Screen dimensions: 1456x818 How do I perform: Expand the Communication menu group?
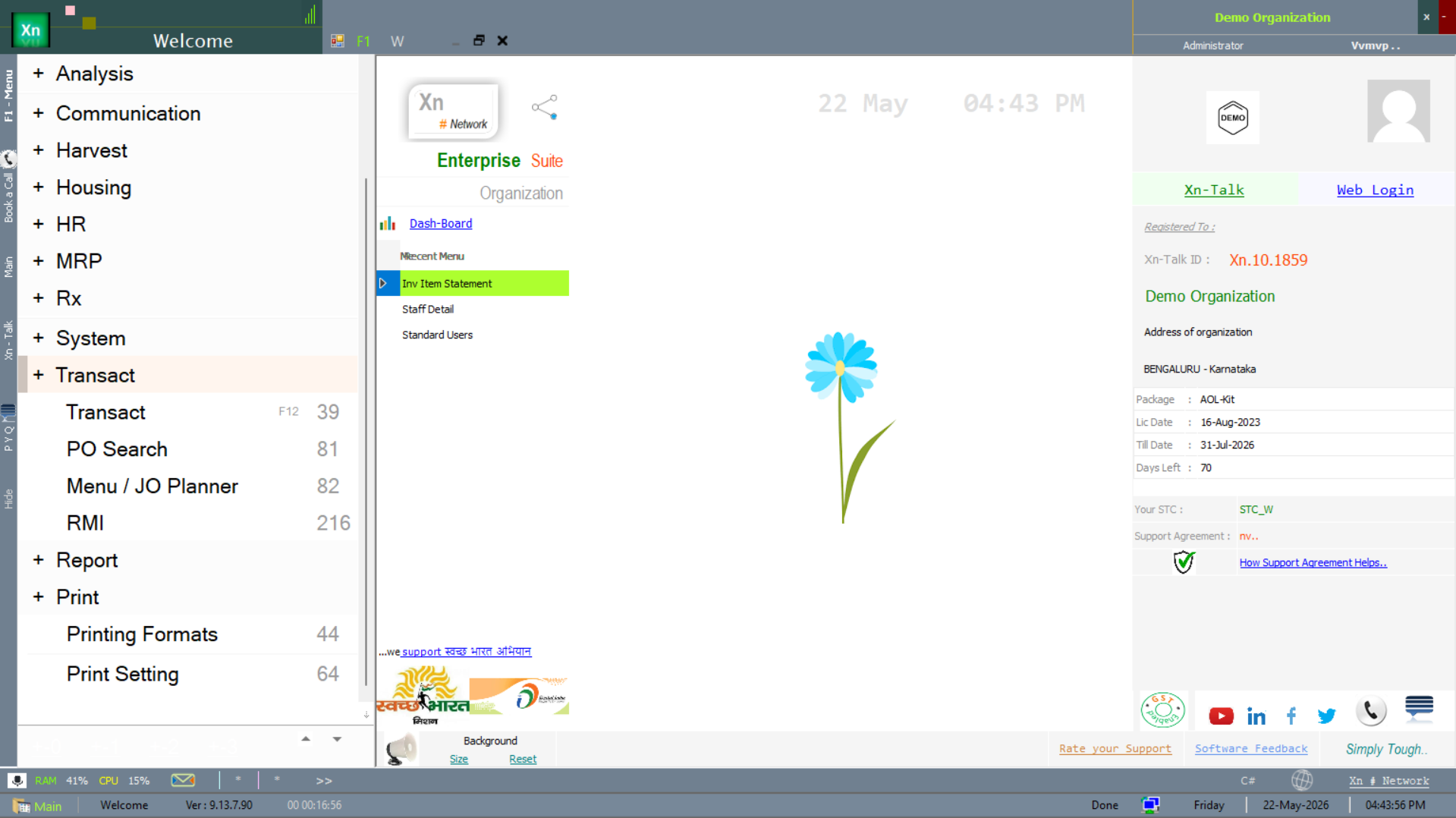39,113
